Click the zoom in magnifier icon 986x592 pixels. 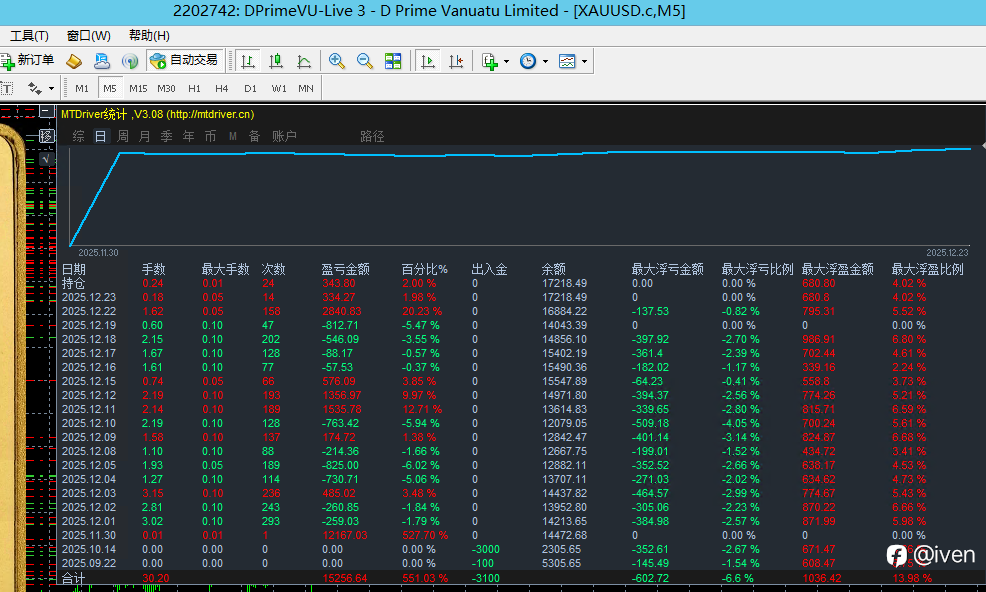[337, 61]
